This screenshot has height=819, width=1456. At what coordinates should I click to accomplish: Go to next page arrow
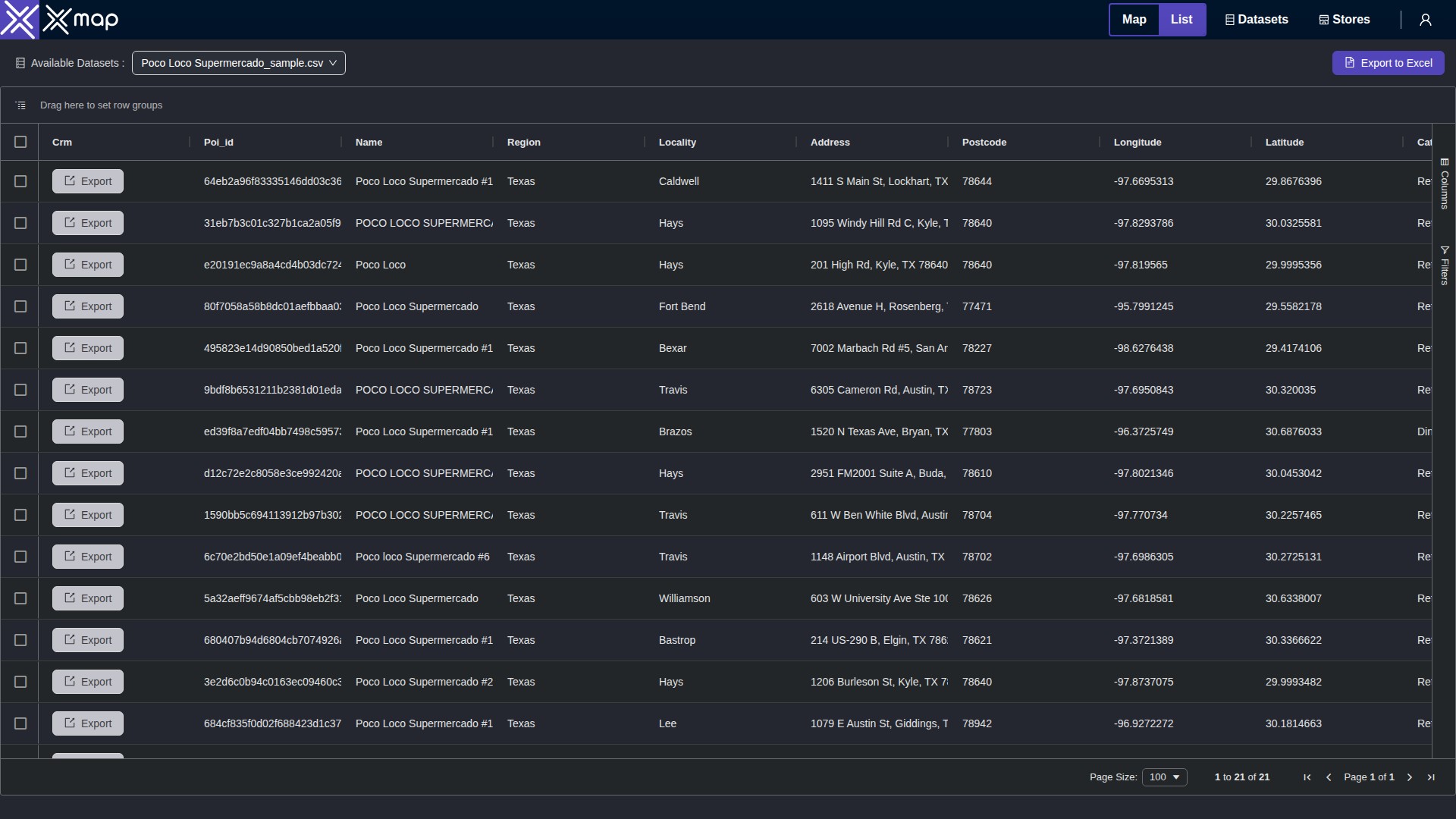1410,777
